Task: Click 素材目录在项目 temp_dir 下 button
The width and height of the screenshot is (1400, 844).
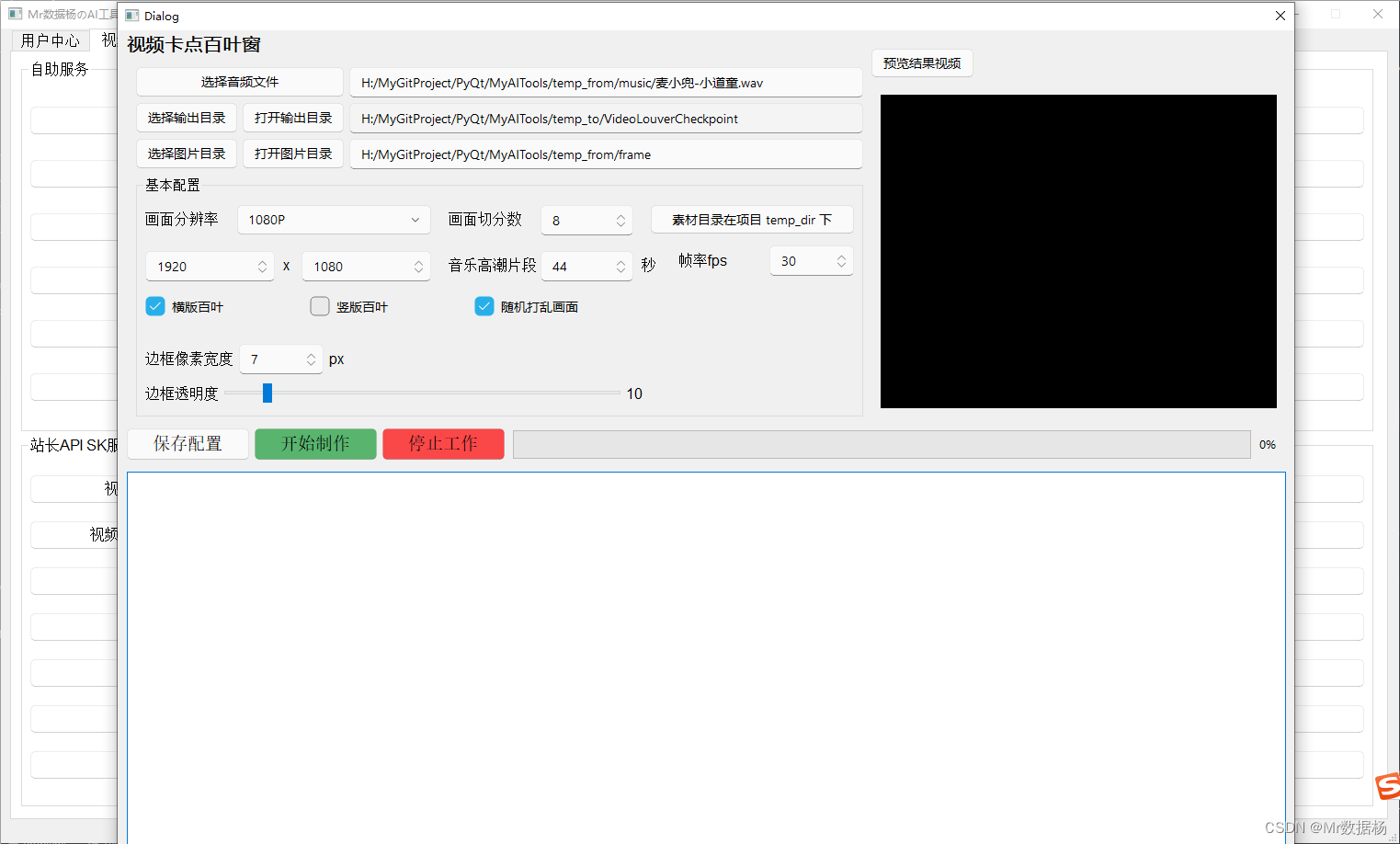Action: (x=752, y=220)
